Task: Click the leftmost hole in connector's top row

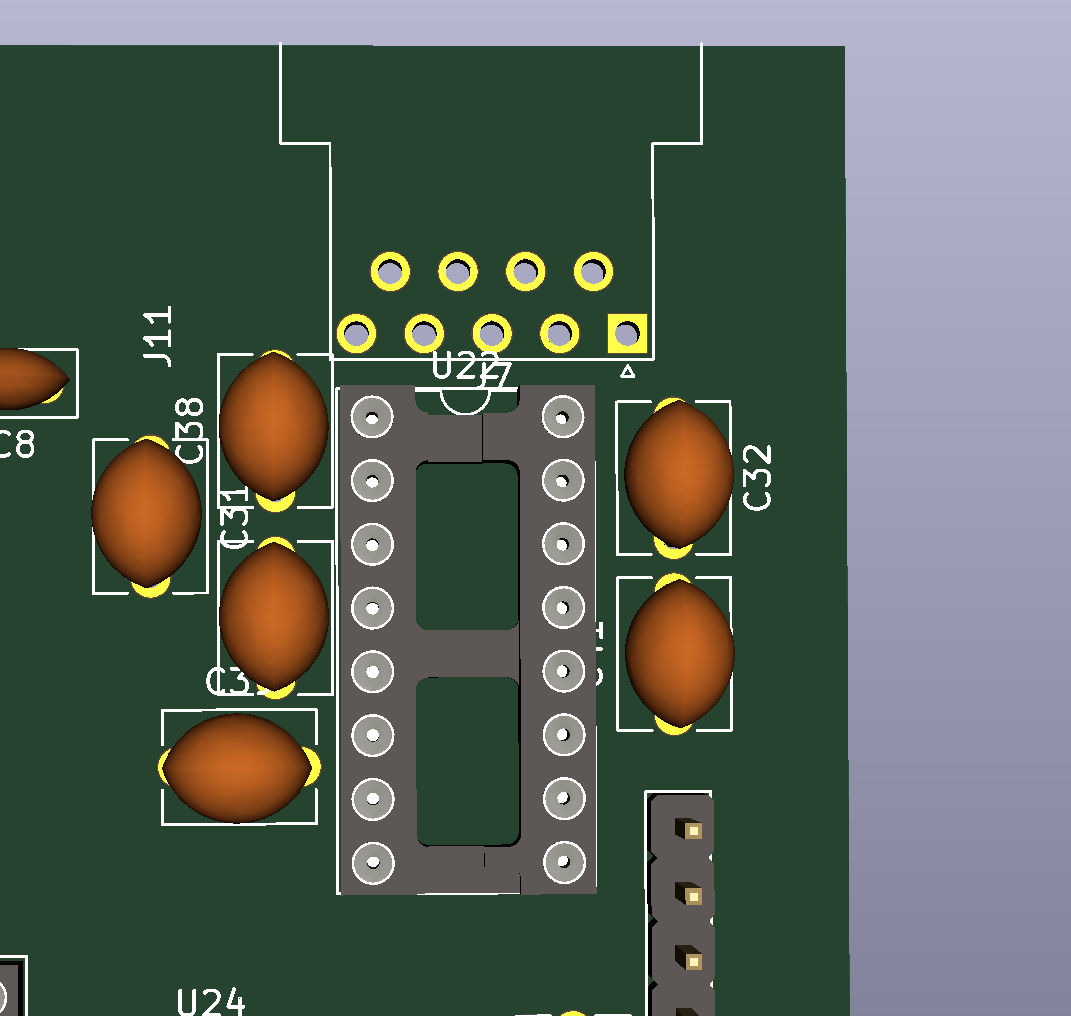Action: click(x=390, y=271)
